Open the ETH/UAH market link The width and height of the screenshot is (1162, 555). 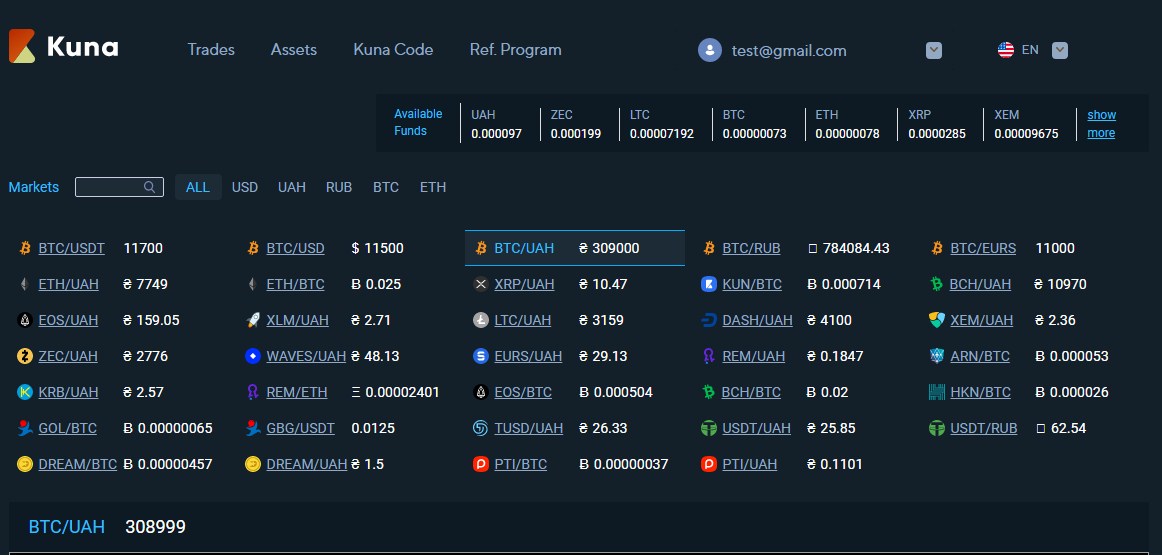[x=68, y=284]
